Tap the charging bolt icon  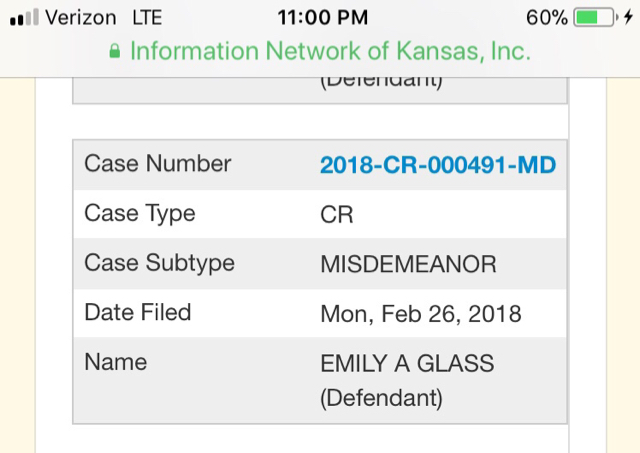tap(627, 18)
